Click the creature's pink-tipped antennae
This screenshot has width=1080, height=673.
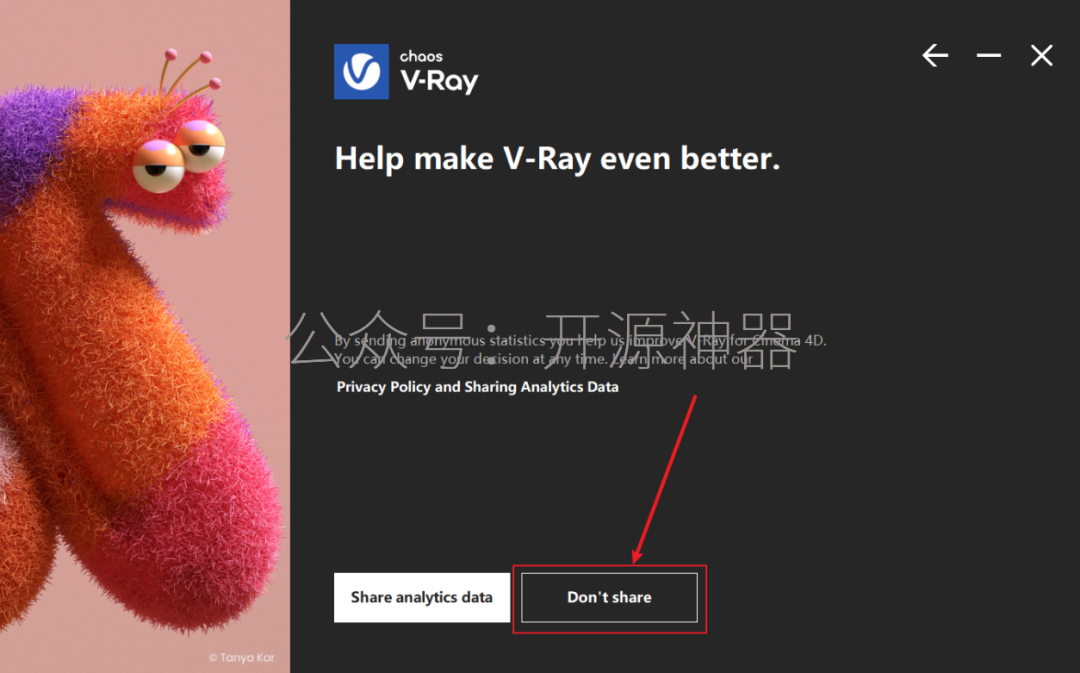click(189, 76)
